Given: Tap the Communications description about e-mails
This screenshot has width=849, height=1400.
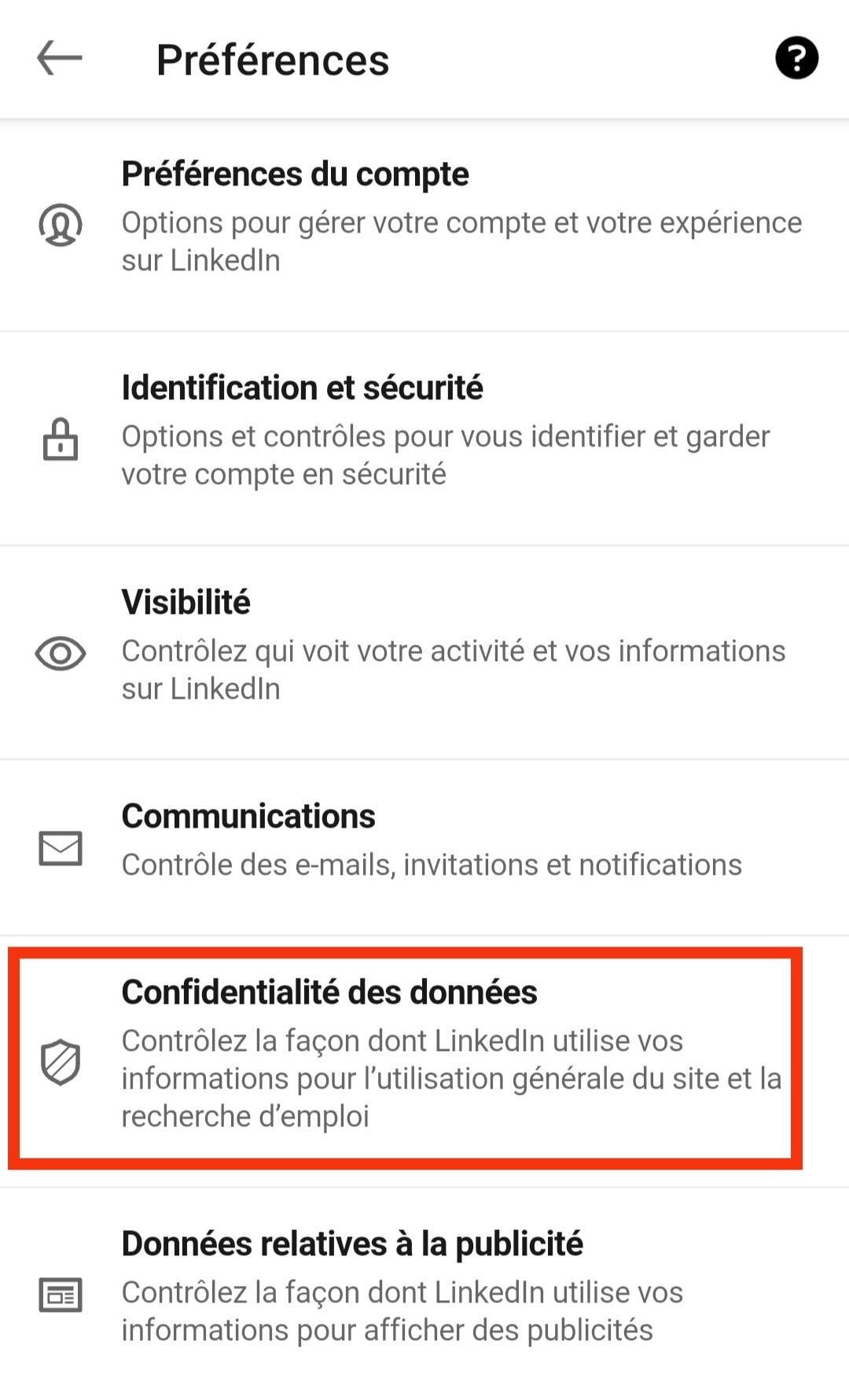Looking at the screenshot, I should (431, 865).
